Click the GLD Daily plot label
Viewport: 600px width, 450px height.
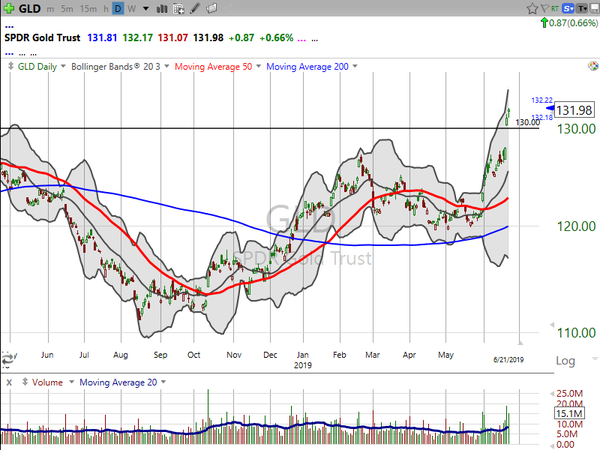point(37,67)
